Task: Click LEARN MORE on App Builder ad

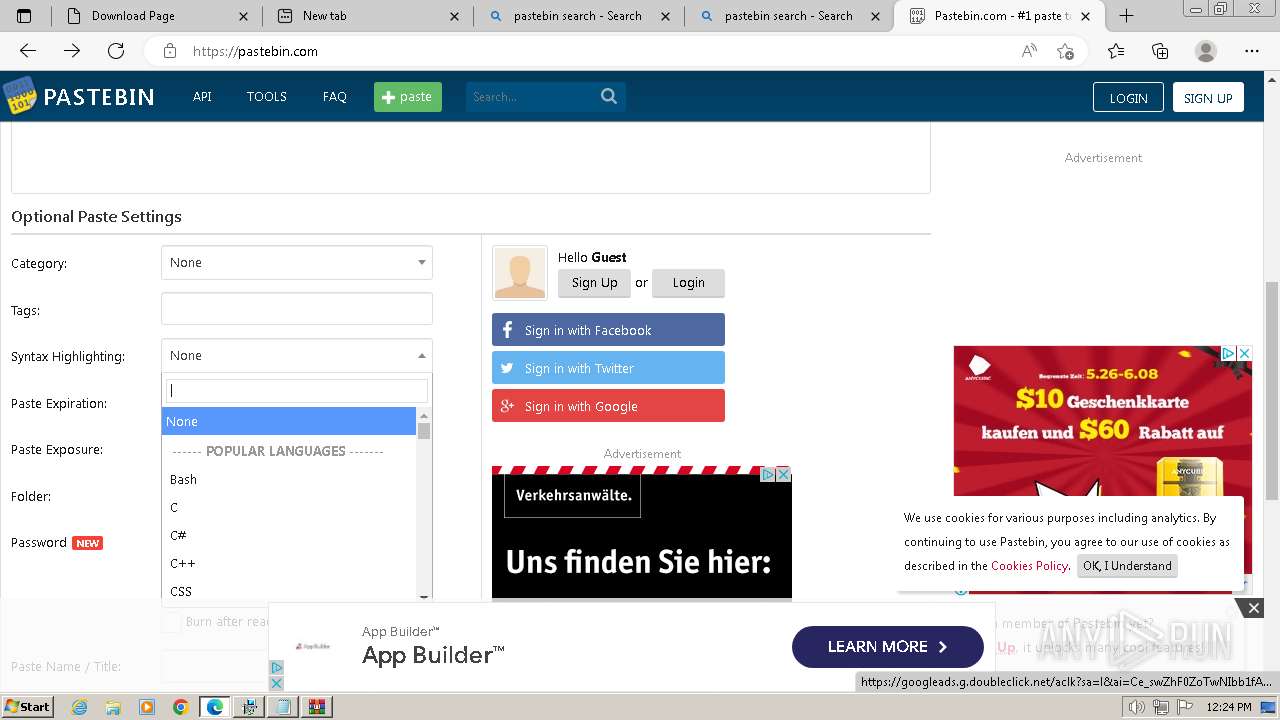Action: [888, 647]
